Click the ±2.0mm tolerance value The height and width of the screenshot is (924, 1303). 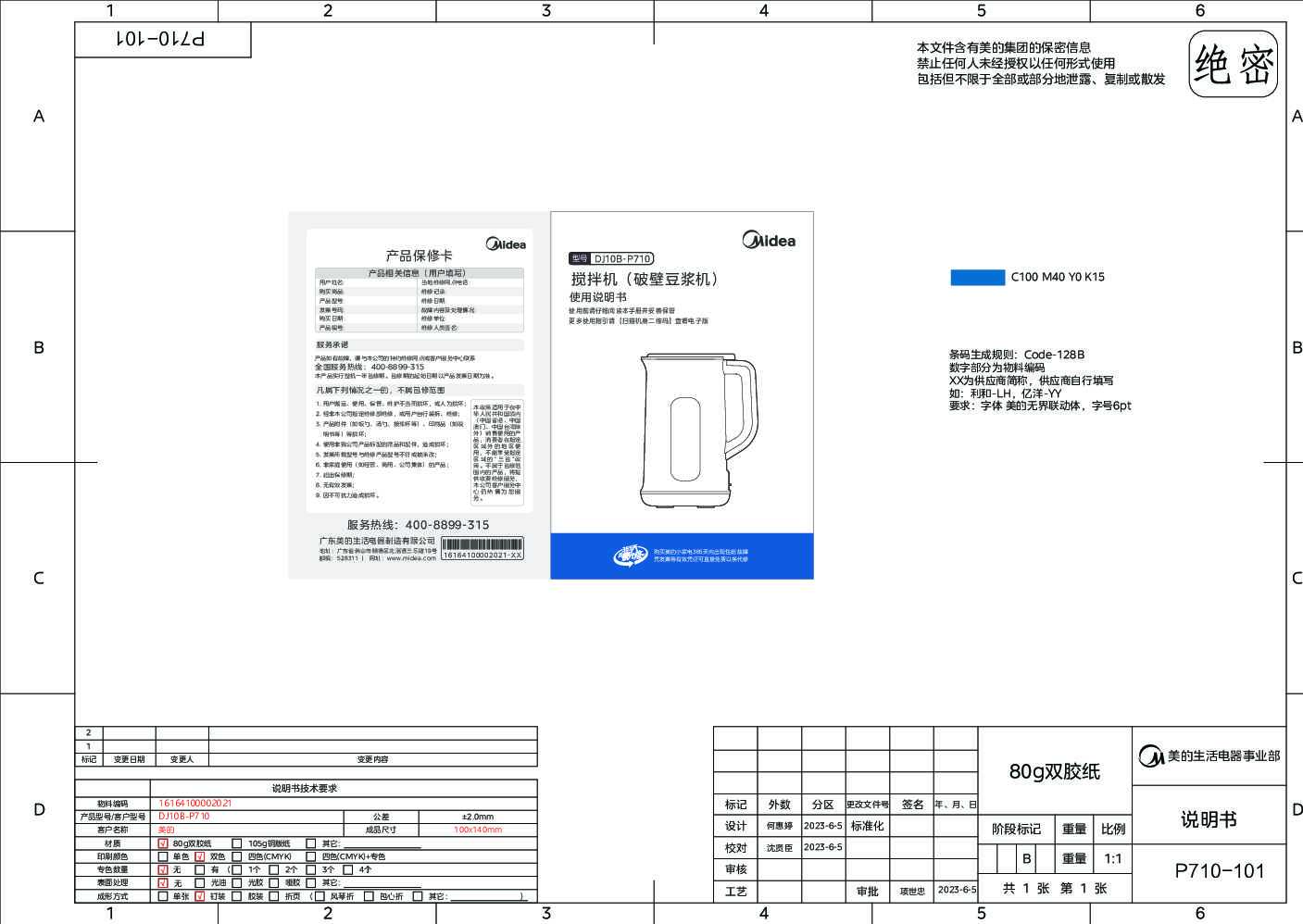pos(478,817)
